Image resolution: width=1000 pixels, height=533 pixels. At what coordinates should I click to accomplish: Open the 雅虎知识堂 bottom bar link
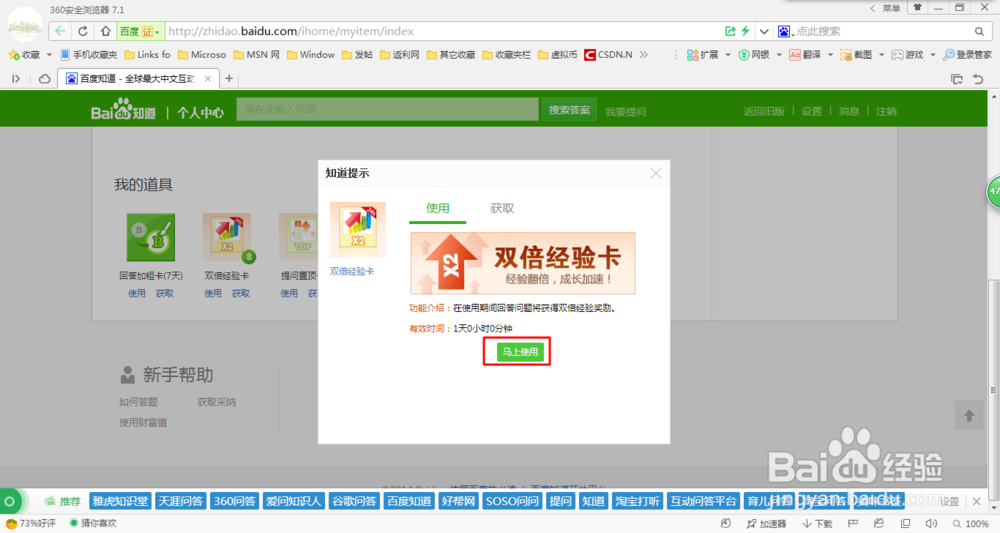(120, 501)
